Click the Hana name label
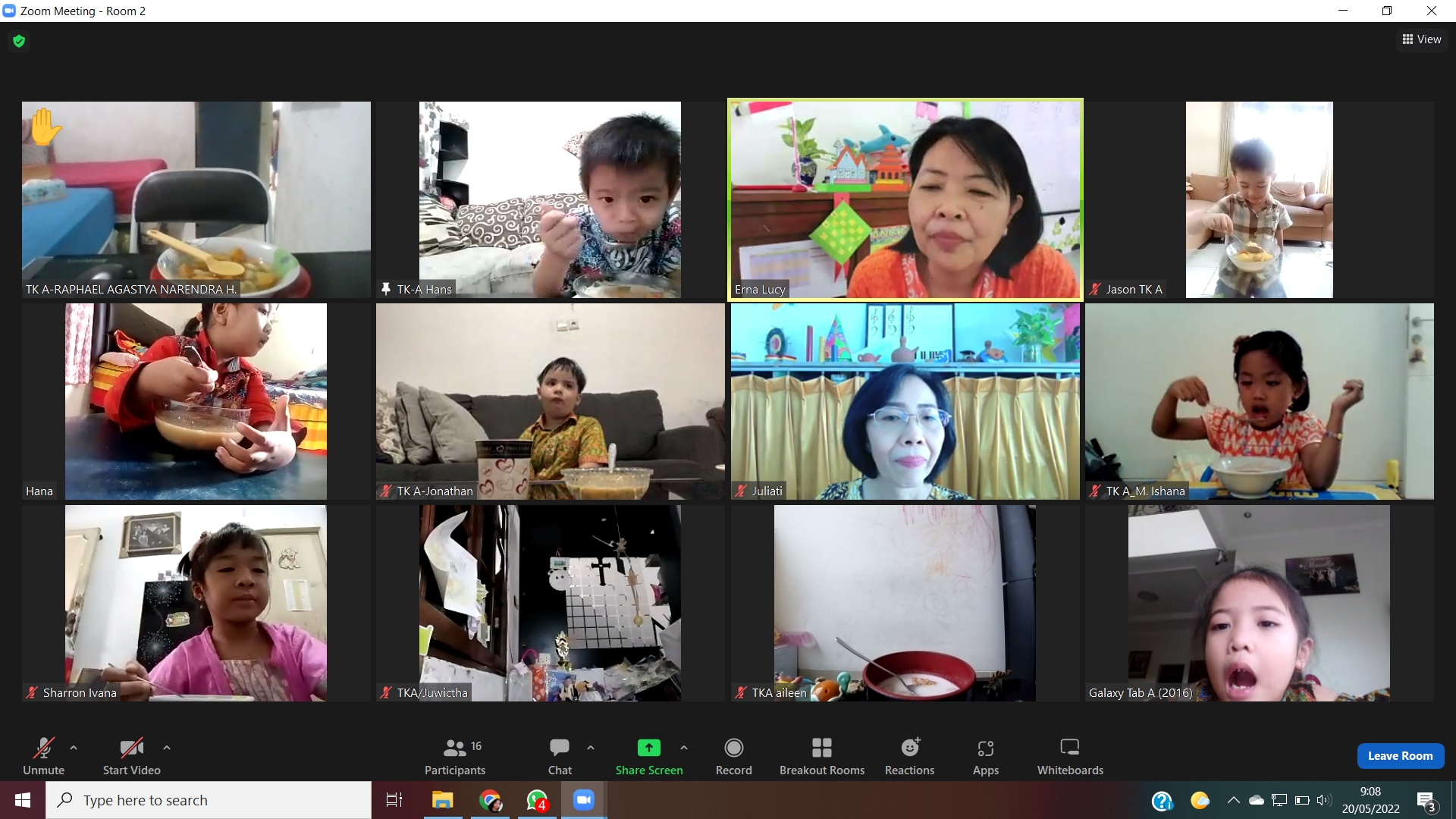Image resolution: width=1456 pixels, height=819 pixels. coord(39,491)
